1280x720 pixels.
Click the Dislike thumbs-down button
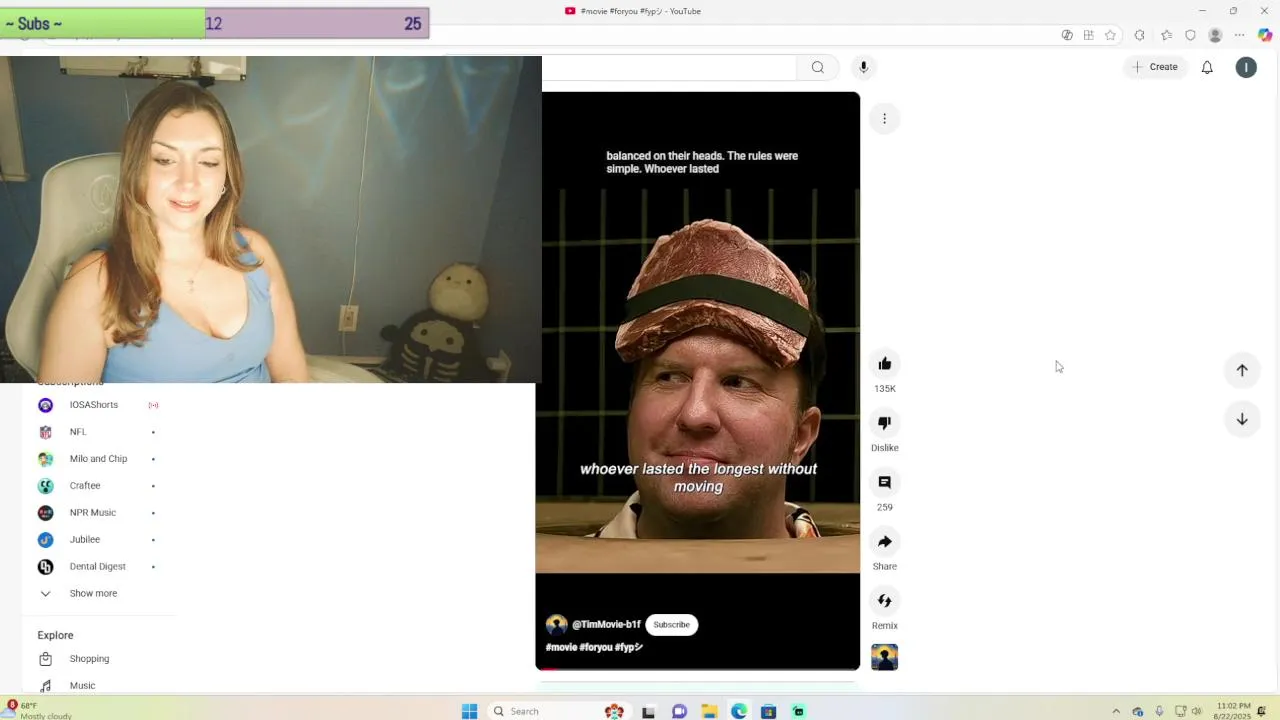pyautogui.click(x=884, y=423)
